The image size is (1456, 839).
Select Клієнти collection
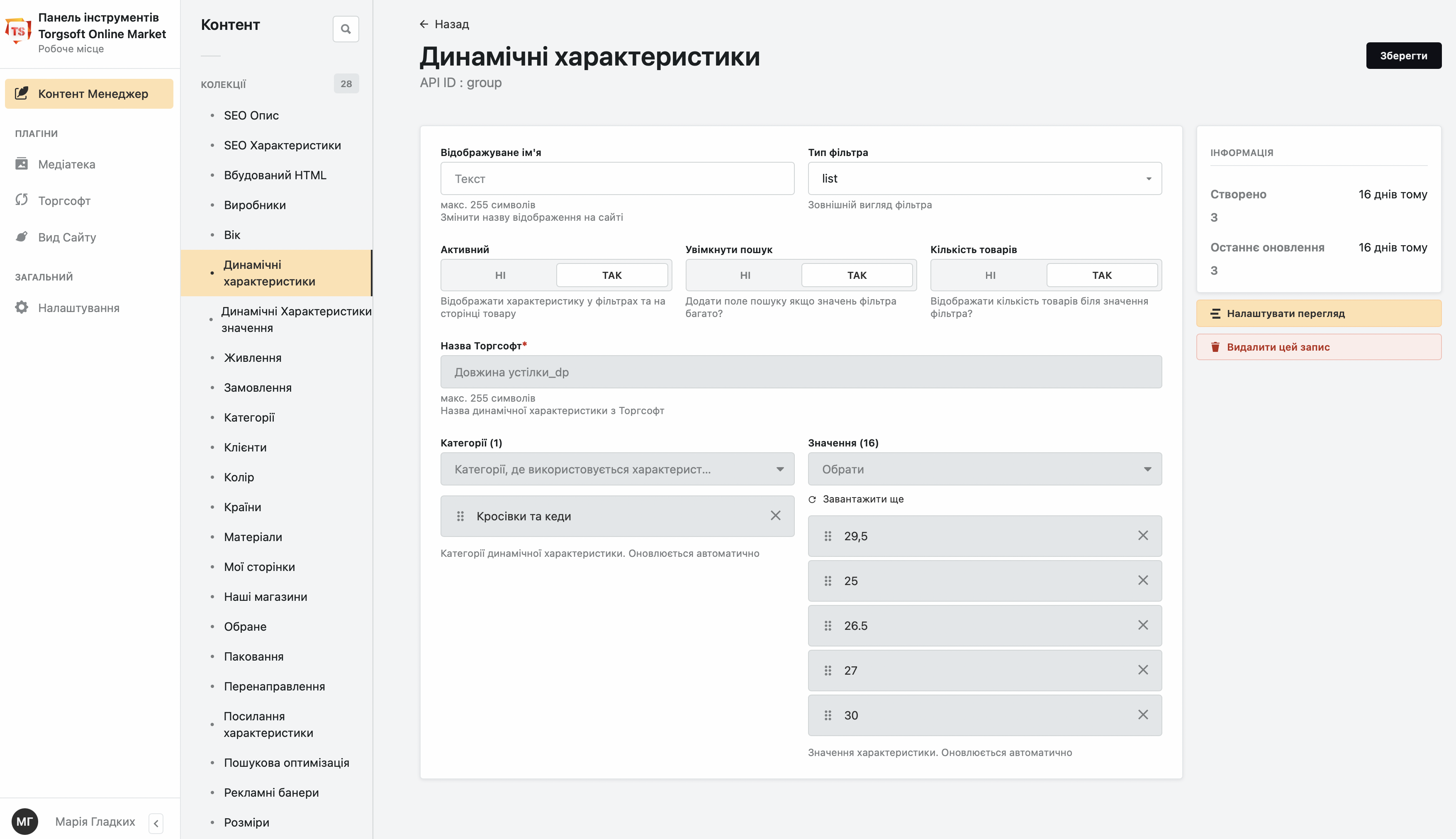point(245,448)
